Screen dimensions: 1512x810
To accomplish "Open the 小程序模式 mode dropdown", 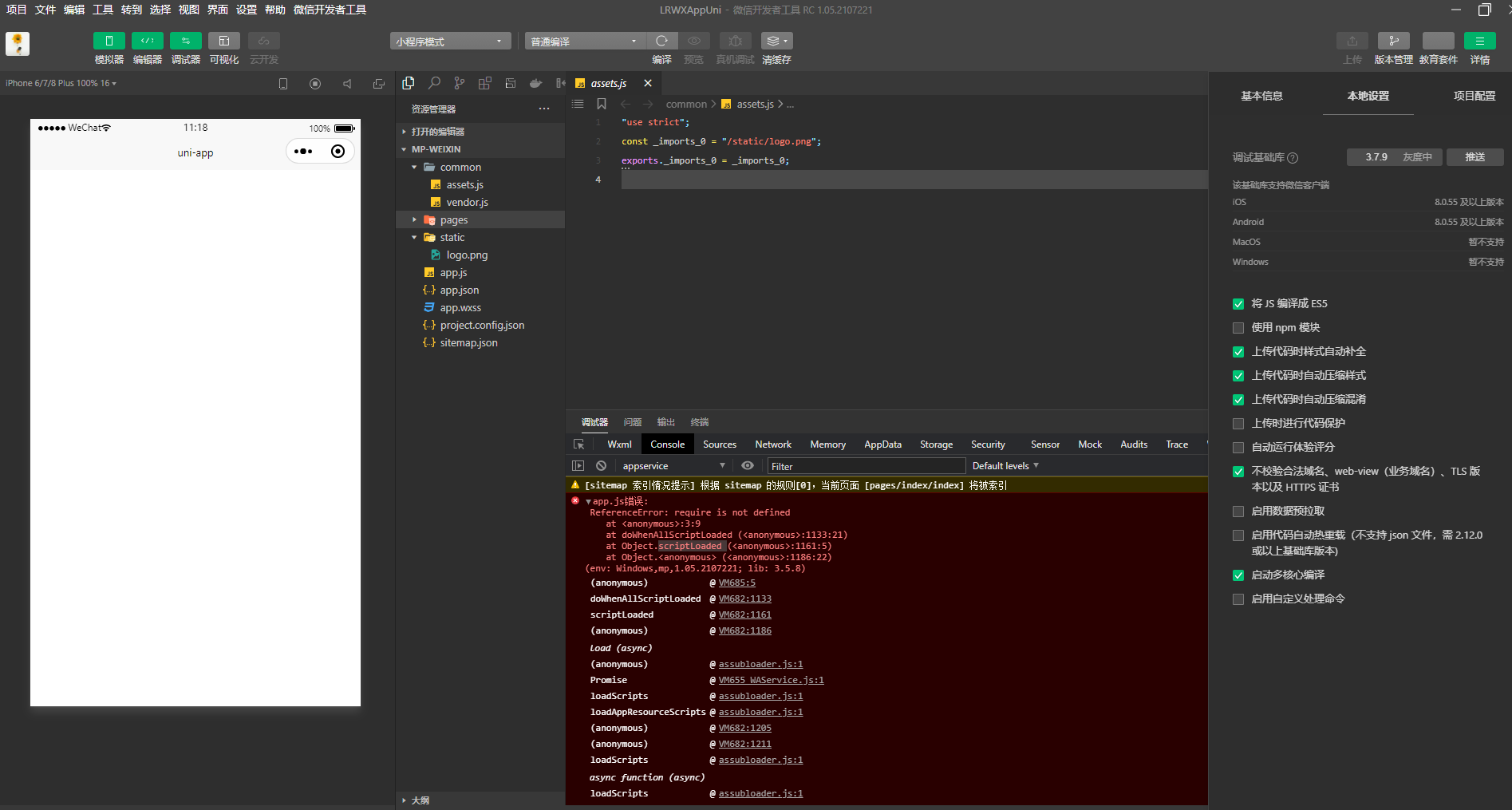I will click(450, 41).
